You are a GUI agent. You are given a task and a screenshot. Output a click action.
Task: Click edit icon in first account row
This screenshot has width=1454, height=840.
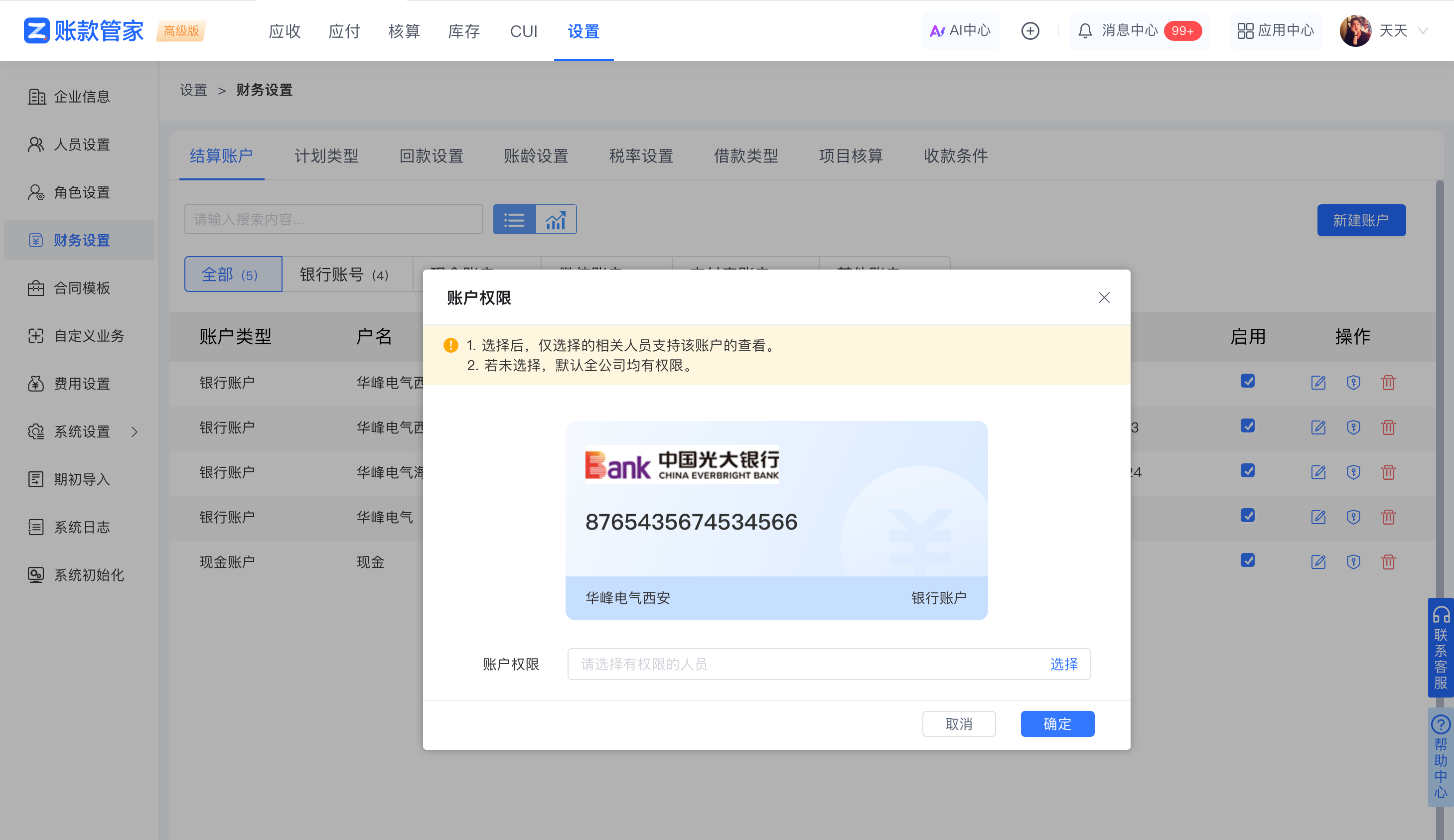pyautogui.click(x=1318, y=383)
